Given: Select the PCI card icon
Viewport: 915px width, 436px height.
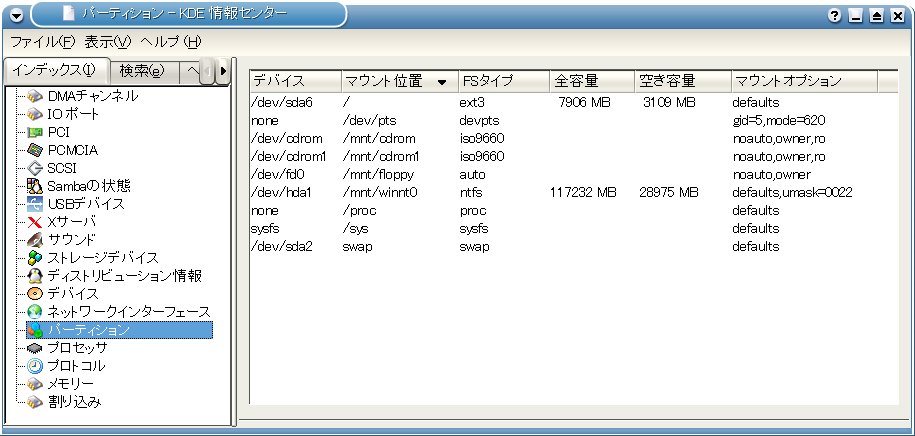Looking at the screenshot, I should pyautogui.click(x=35, y=132).
